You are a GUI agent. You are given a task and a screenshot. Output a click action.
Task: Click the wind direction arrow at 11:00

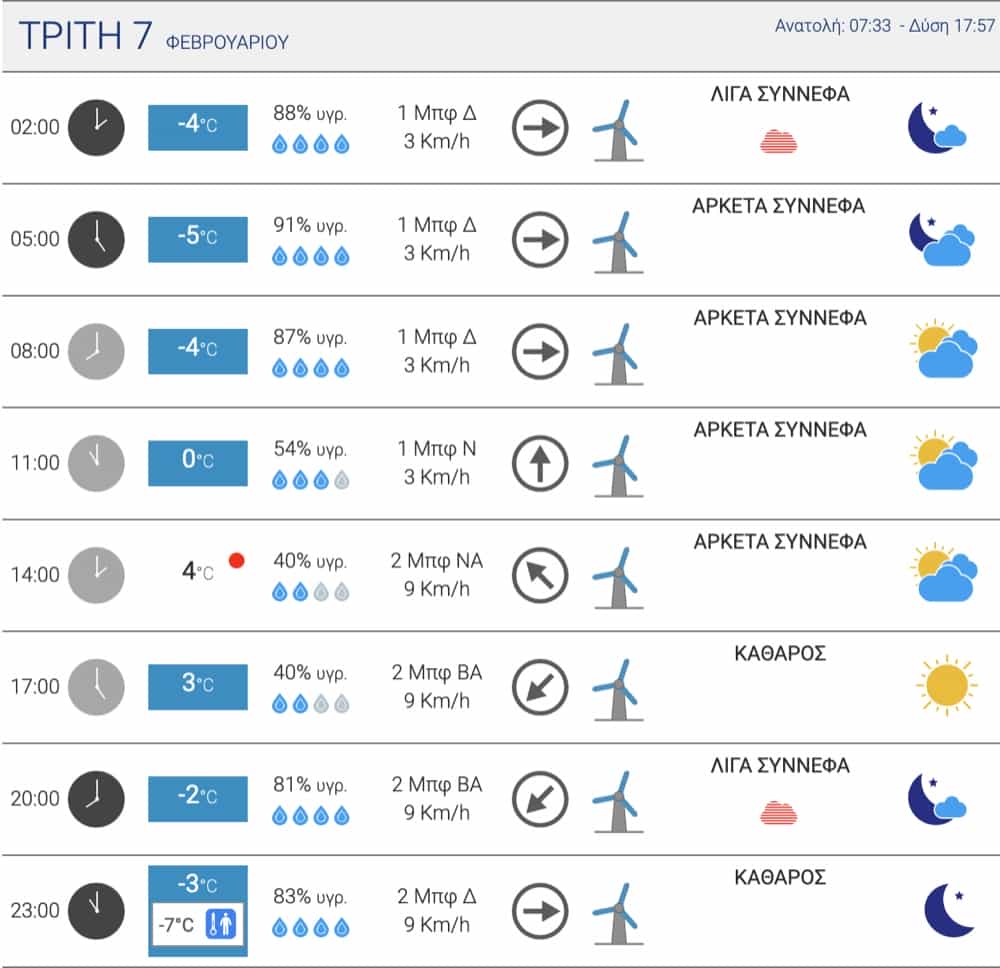540,464
